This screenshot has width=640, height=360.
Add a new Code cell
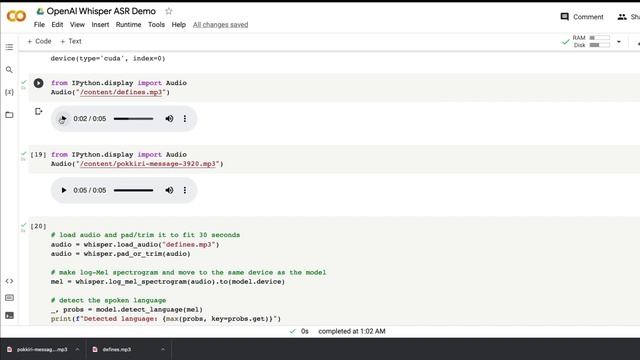[x=39, y=41]
